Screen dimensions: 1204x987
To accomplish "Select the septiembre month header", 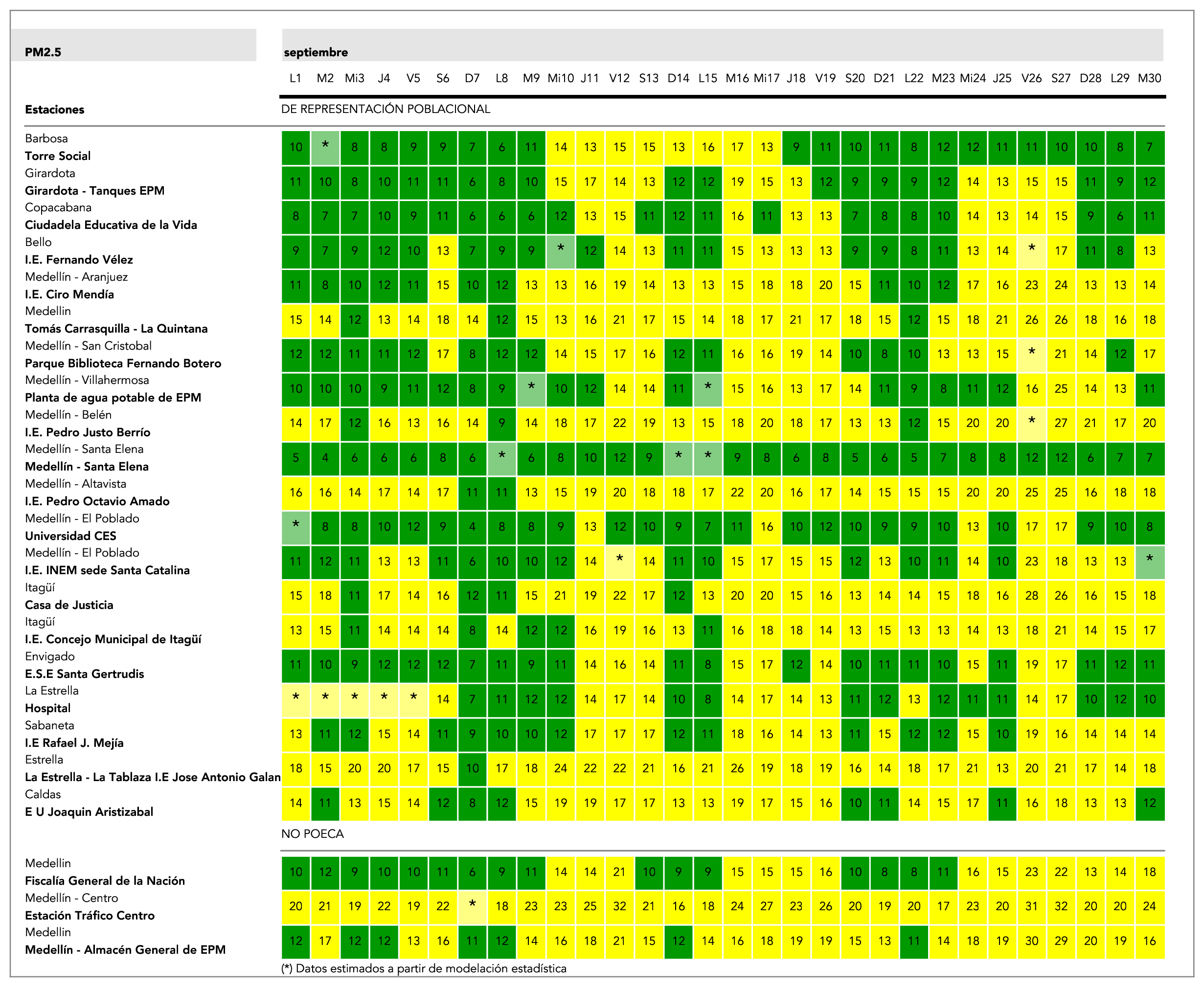I will 316,52.
